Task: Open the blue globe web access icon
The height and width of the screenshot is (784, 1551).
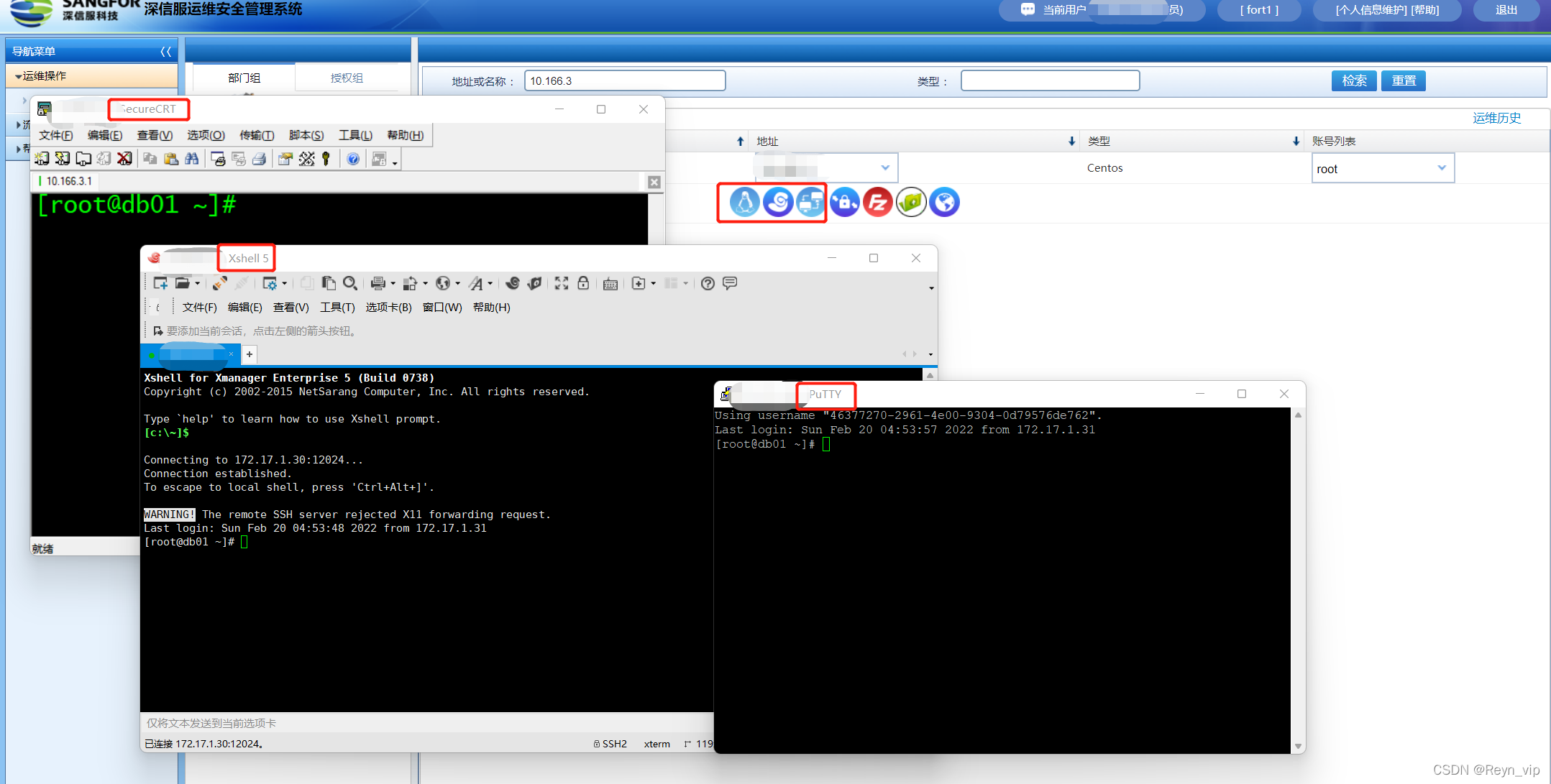Action: [944, 202]
